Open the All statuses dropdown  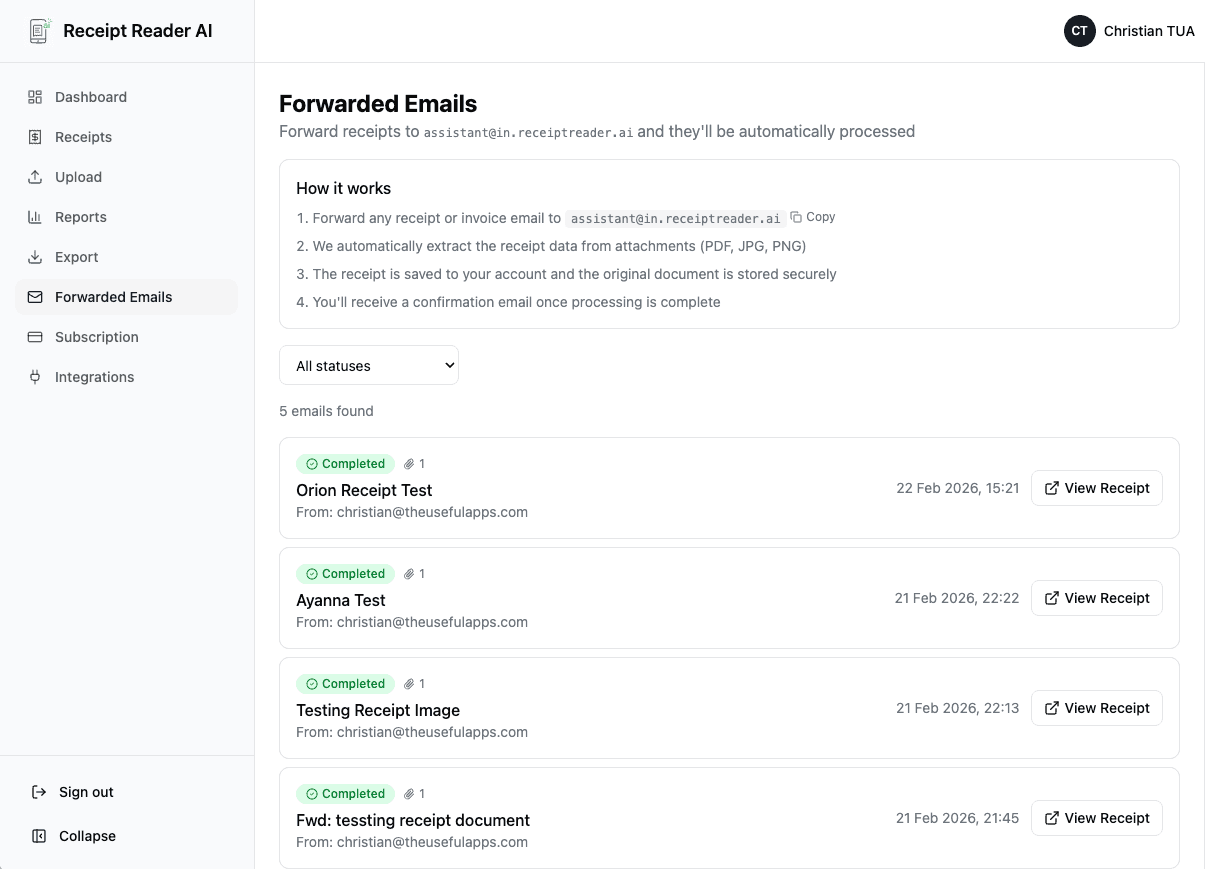[369, 365]
